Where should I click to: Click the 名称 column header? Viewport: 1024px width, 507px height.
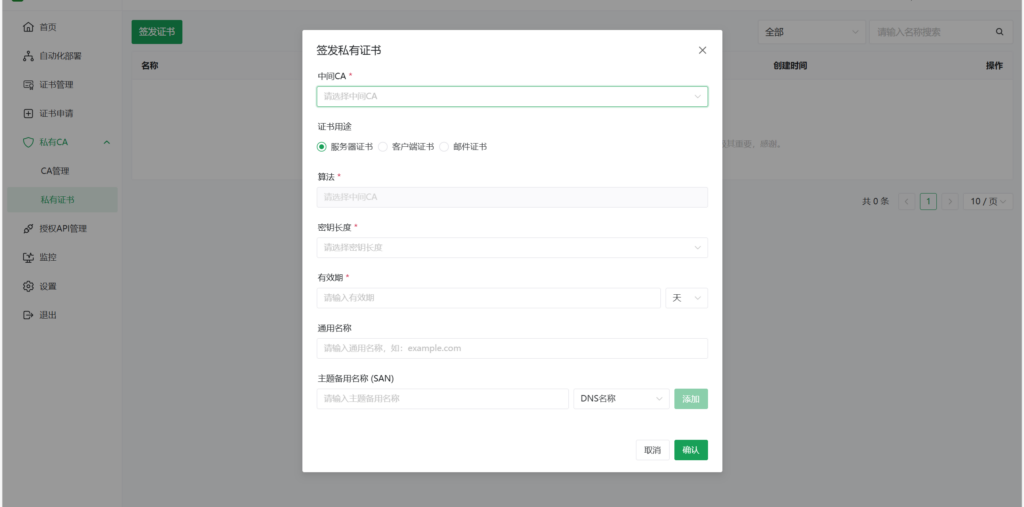click(x=150, y=66)
